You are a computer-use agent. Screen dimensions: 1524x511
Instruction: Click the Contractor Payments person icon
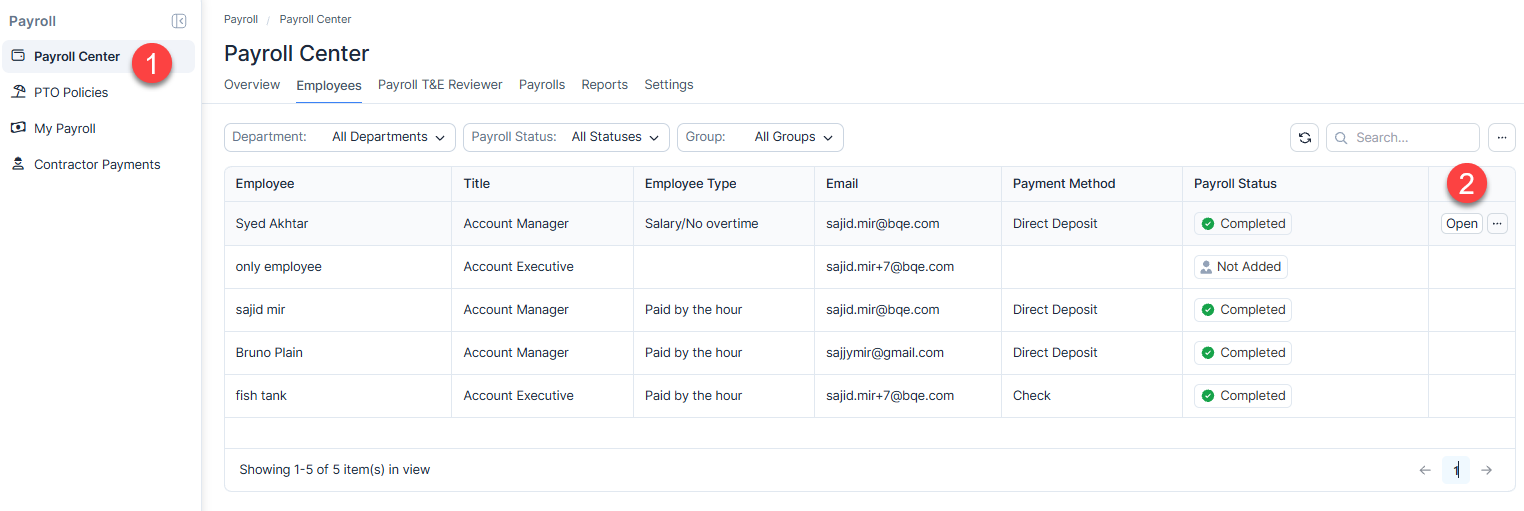click(18, 164)
